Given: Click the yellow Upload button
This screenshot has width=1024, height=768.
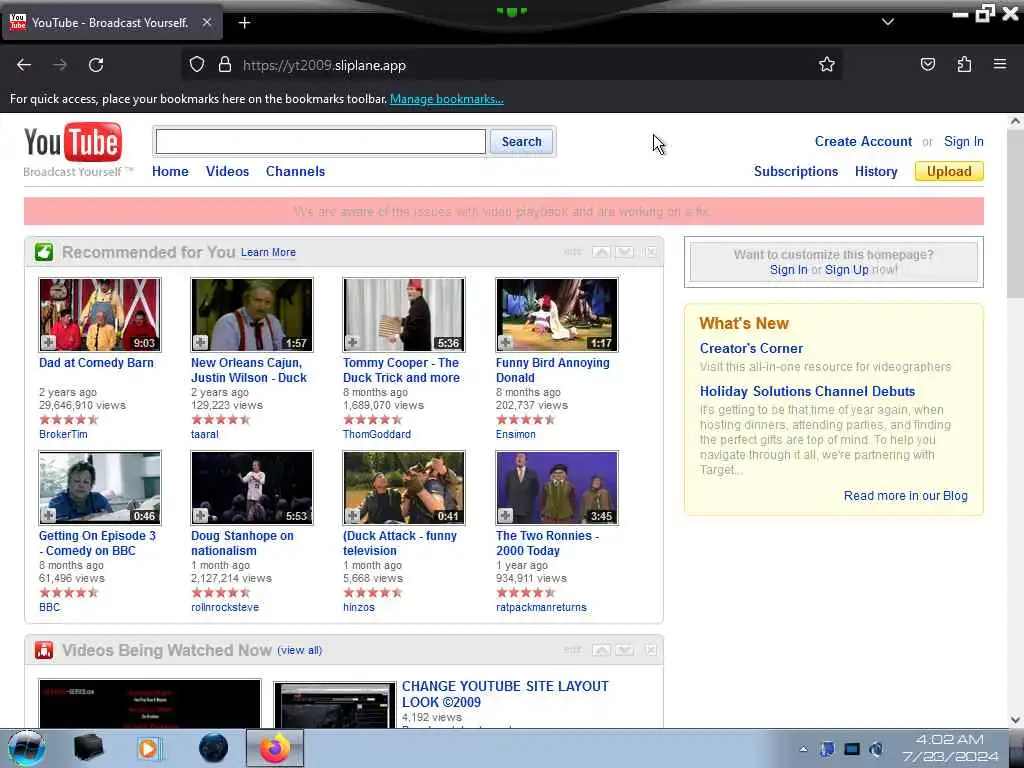Looking at the screenshot, I should (949, 171).
